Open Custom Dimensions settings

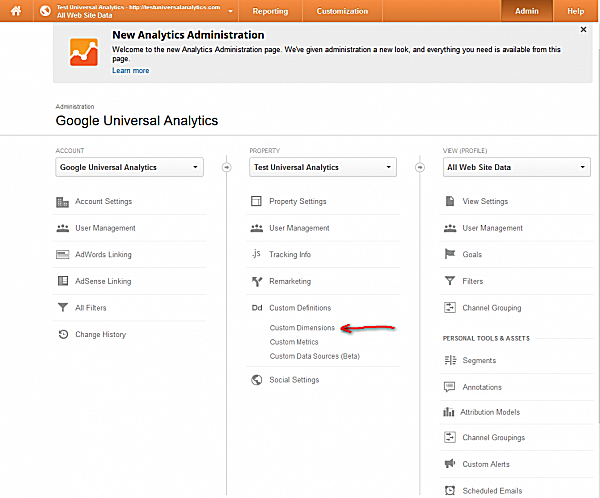click(302, 328)
